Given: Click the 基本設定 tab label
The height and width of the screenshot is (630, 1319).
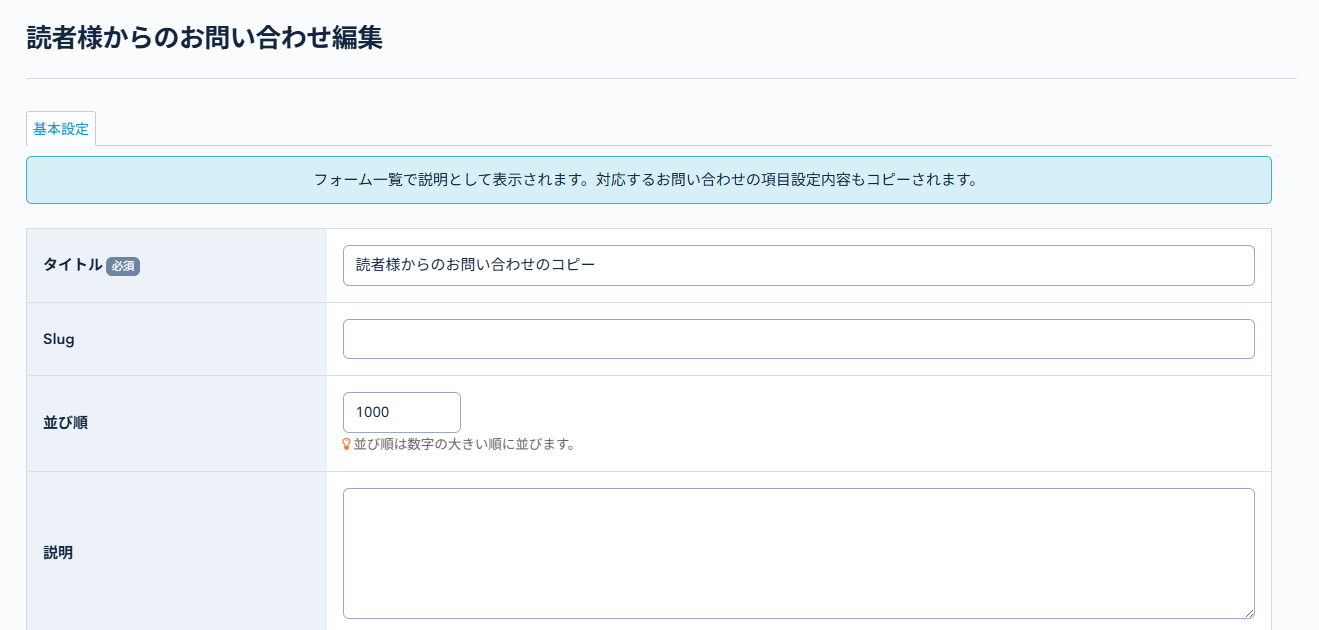Looking at the screenshot, I should (61, 128).
